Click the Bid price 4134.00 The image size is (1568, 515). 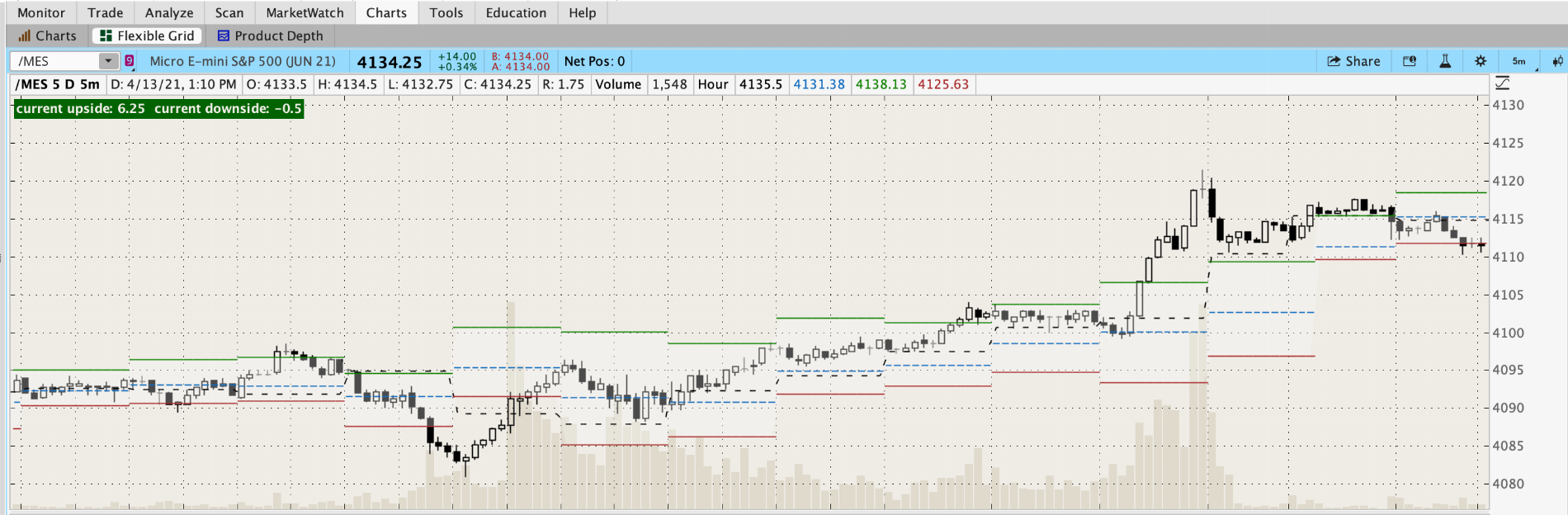pos(521,56)
